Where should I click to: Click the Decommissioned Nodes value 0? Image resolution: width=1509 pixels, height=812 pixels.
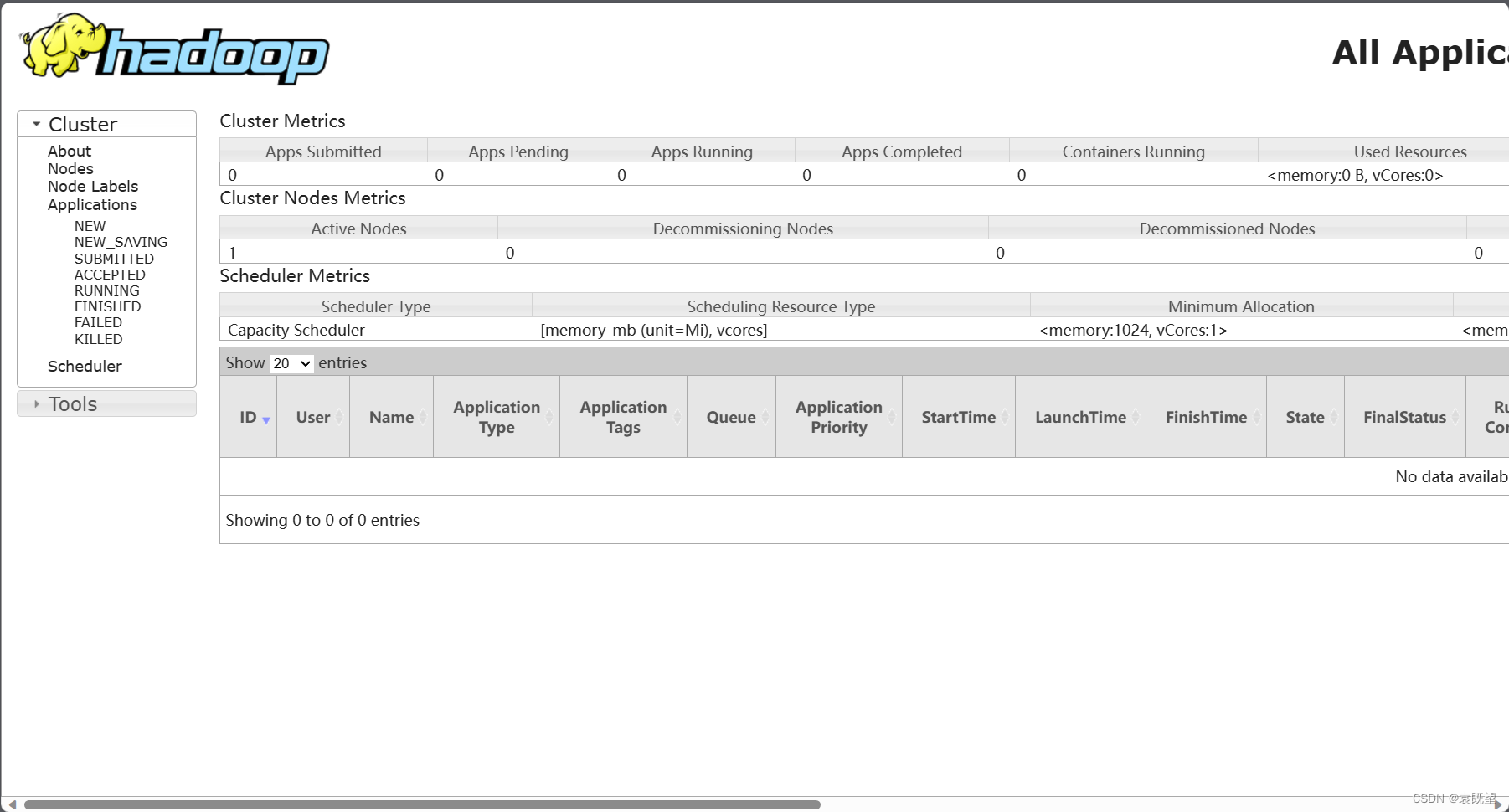click(1000, 253)
